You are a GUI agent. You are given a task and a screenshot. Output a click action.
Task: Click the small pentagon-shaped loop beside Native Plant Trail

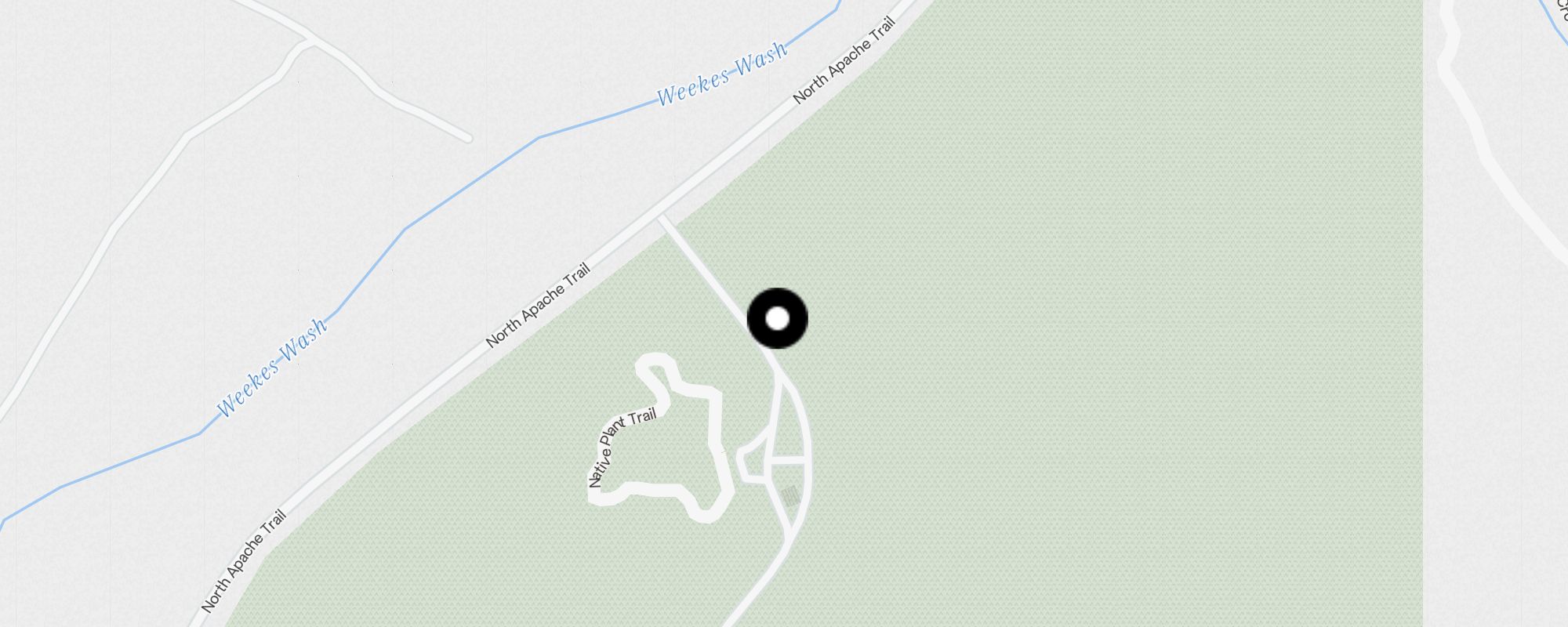click(753, 461)
